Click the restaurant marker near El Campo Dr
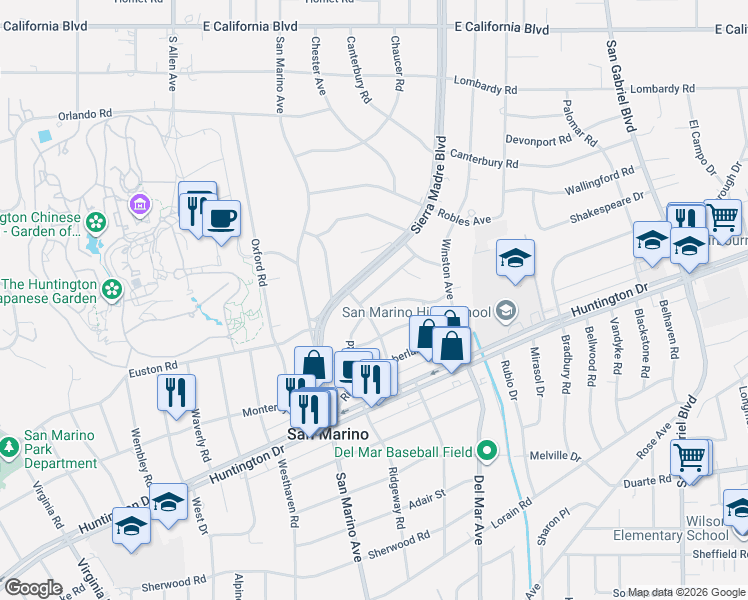 click(686, 216)
